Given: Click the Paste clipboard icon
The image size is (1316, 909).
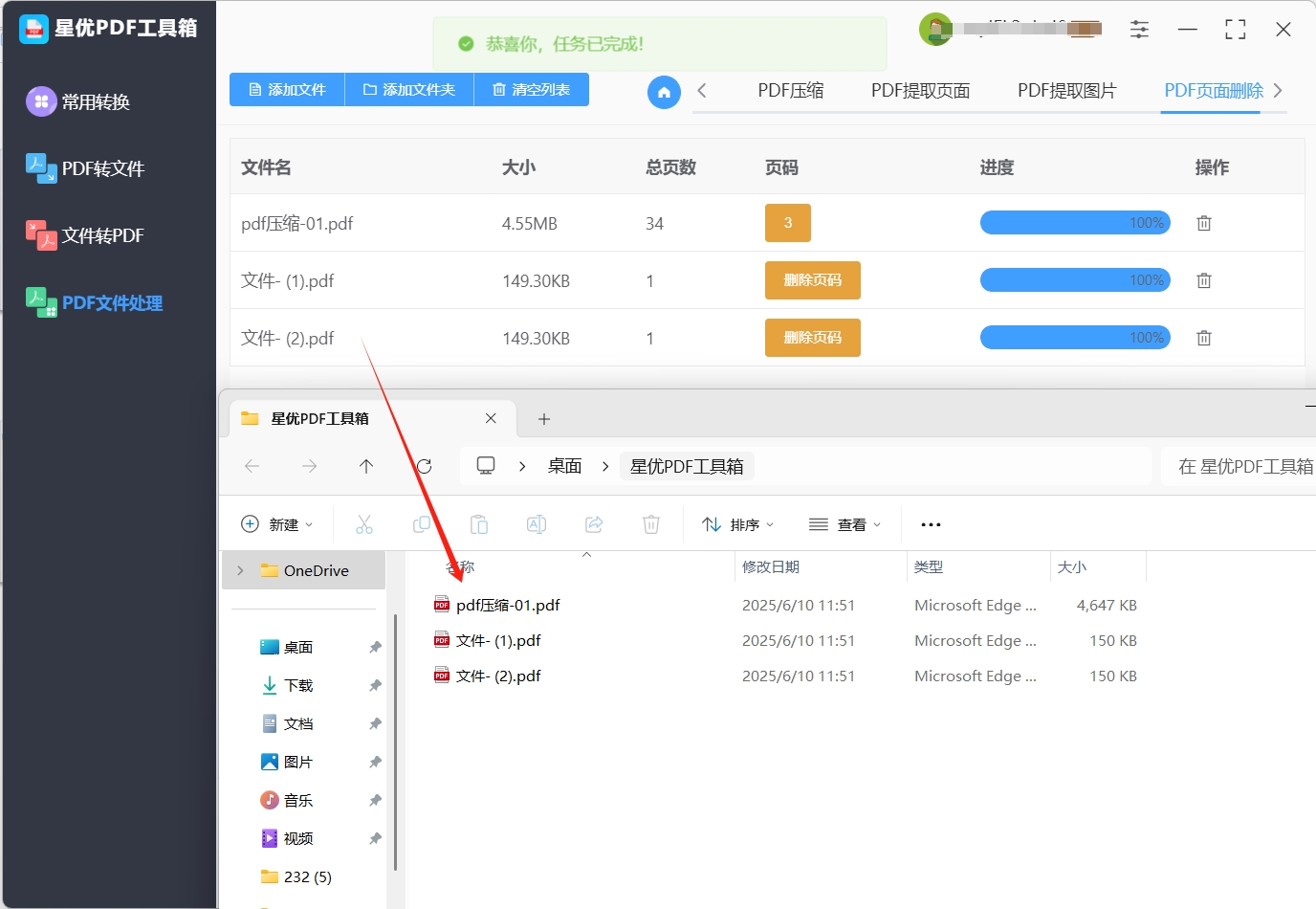Looking at the screenshot, I should click(479, 524).
